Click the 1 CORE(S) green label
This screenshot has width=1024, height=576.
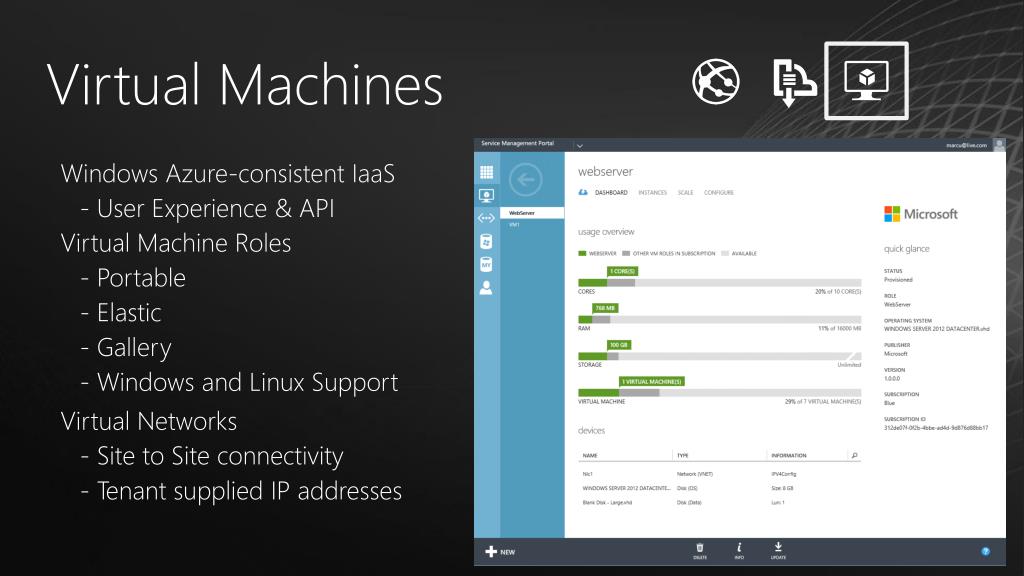622,271
